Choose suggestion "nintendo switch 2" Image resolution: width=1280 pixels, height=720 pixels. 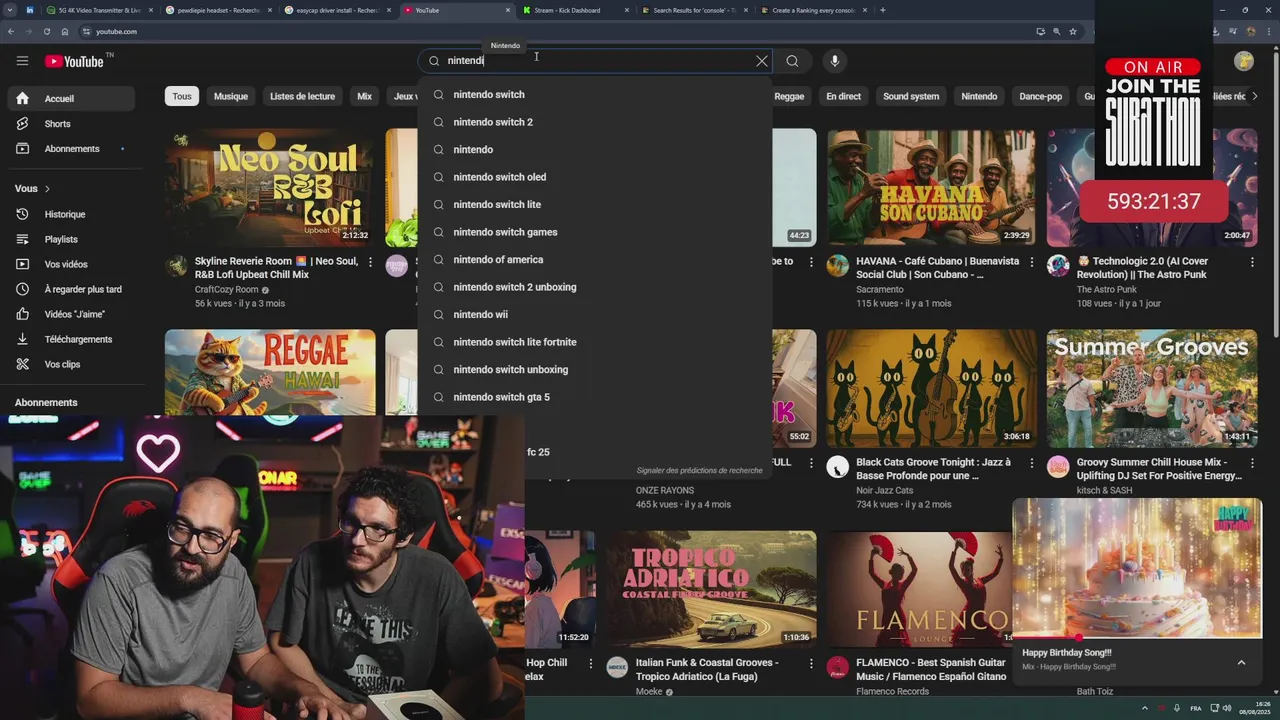595,122
